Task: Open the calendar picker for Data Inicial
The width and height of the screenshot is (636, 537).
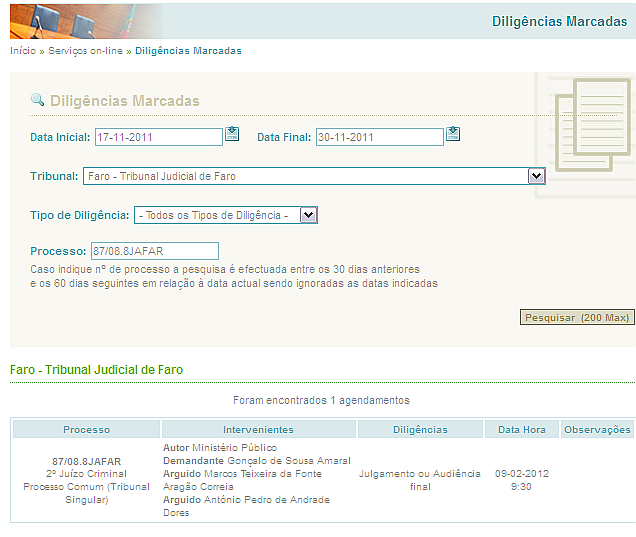Action: 232,134
